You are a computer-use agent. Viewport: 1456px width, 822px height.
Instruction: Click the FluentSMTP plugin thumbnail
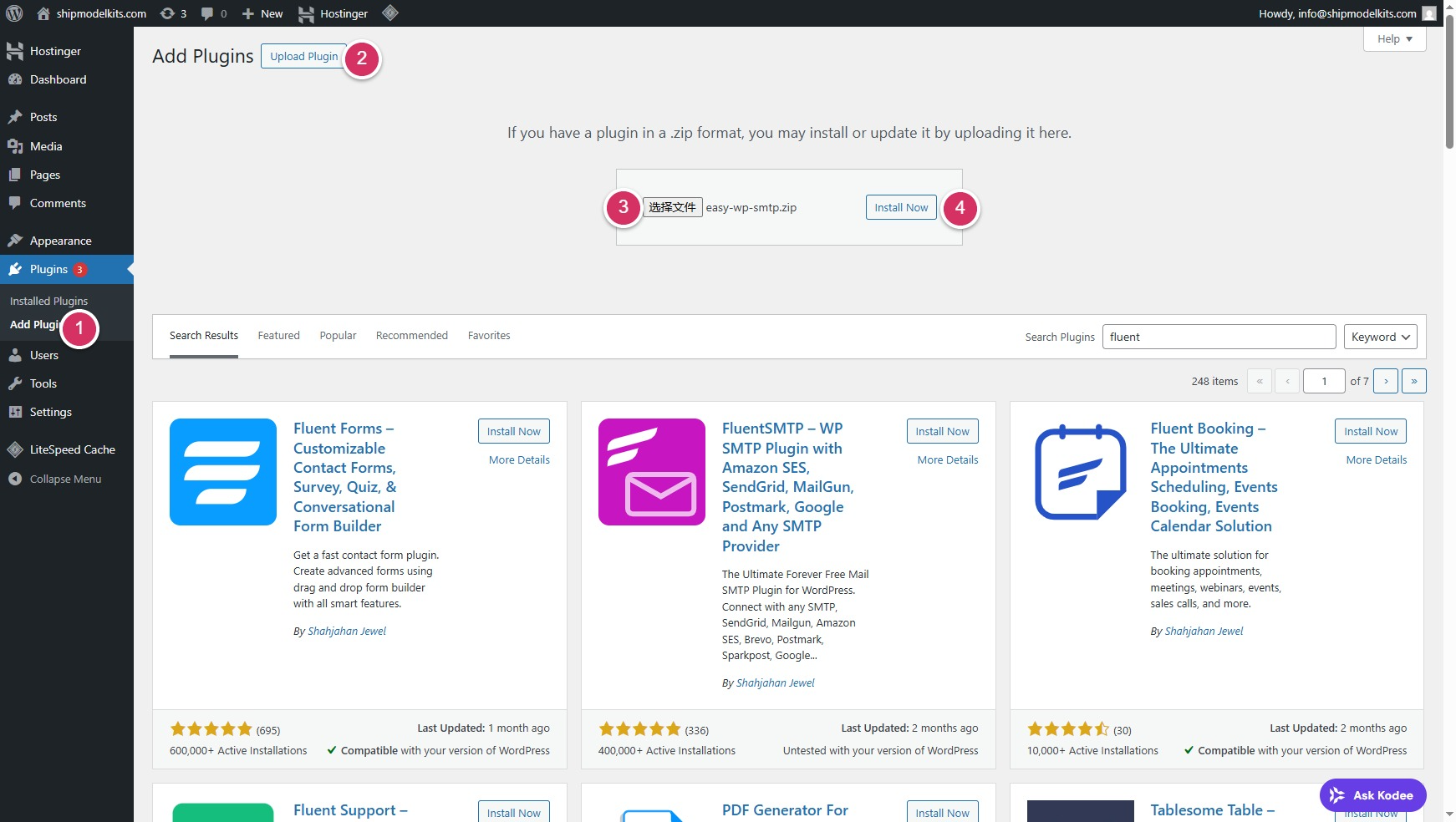(651, 472)
